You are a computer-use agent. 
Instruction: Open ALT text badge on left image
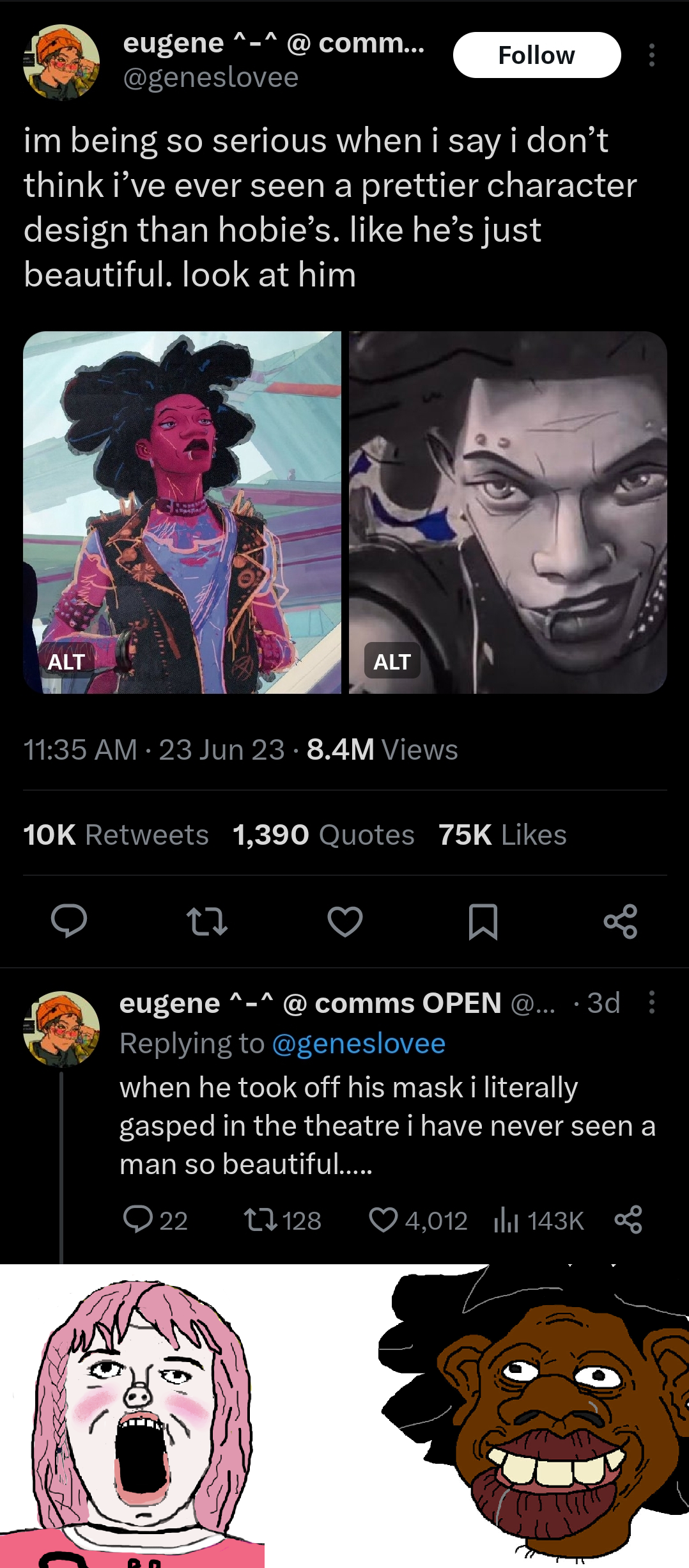click(x=66, y=662)
